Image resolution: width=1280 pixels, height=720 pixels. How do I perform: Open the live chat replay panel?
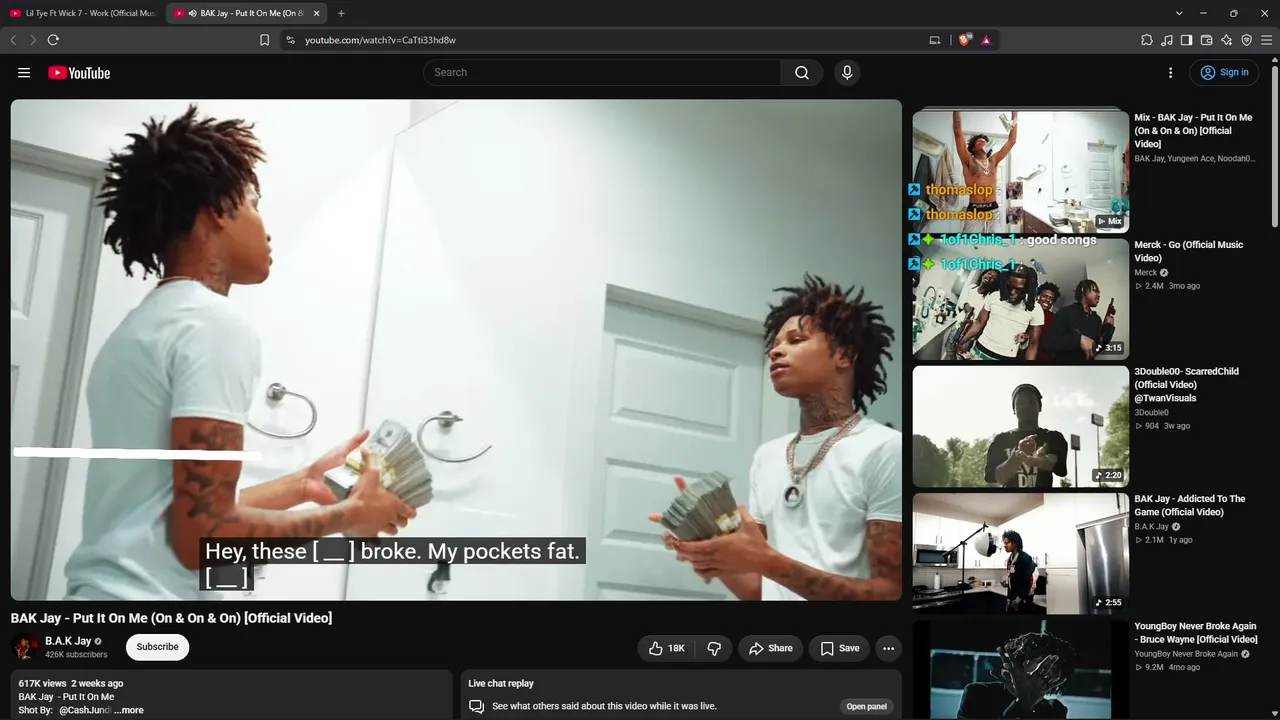tap(867, 706)
